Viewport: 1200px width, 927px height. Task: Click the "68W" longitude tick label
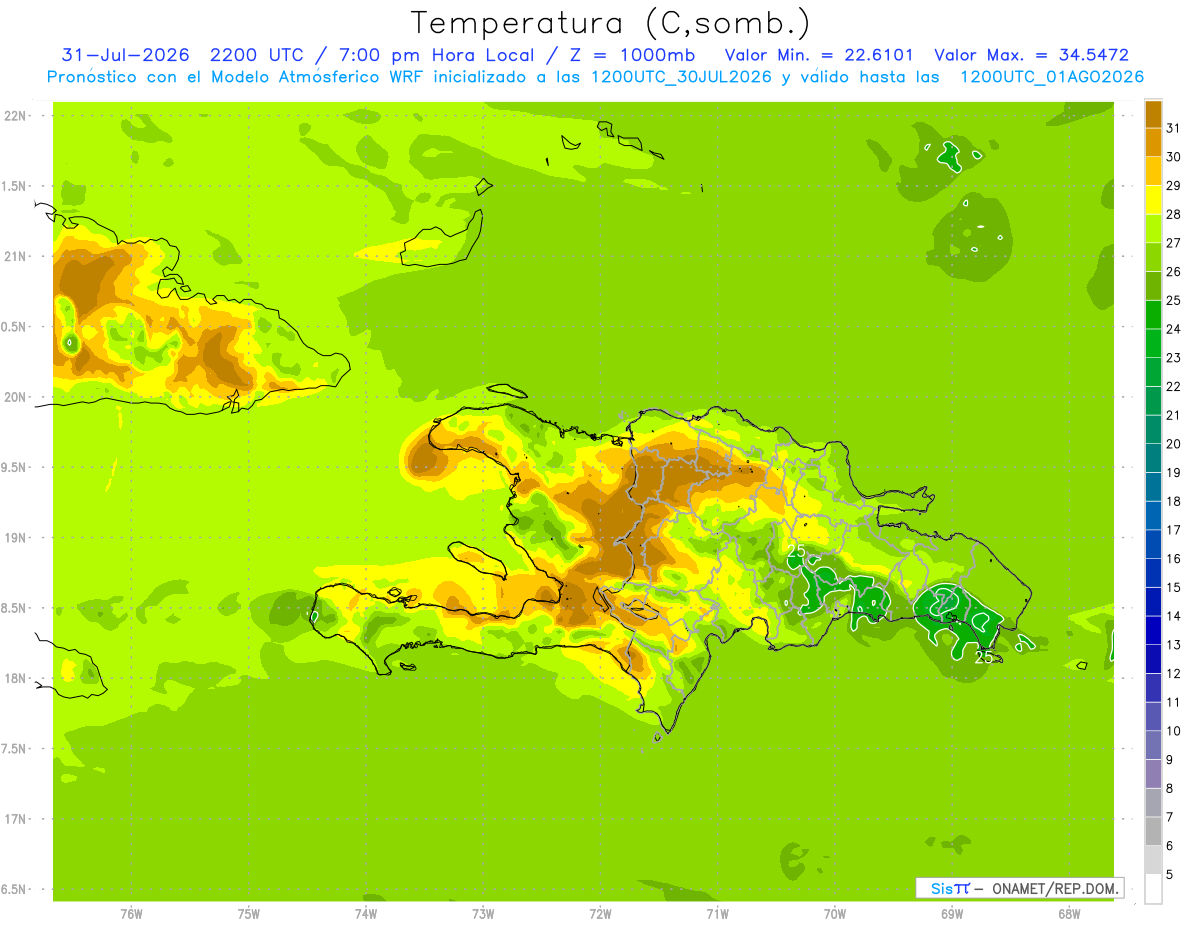point(1069,914)
